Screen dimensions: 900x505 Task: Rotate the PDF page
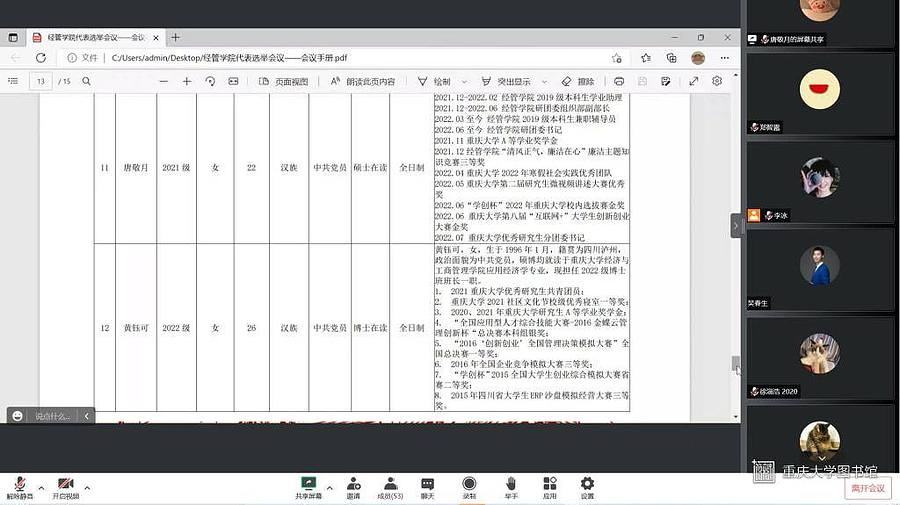[210, 81]
